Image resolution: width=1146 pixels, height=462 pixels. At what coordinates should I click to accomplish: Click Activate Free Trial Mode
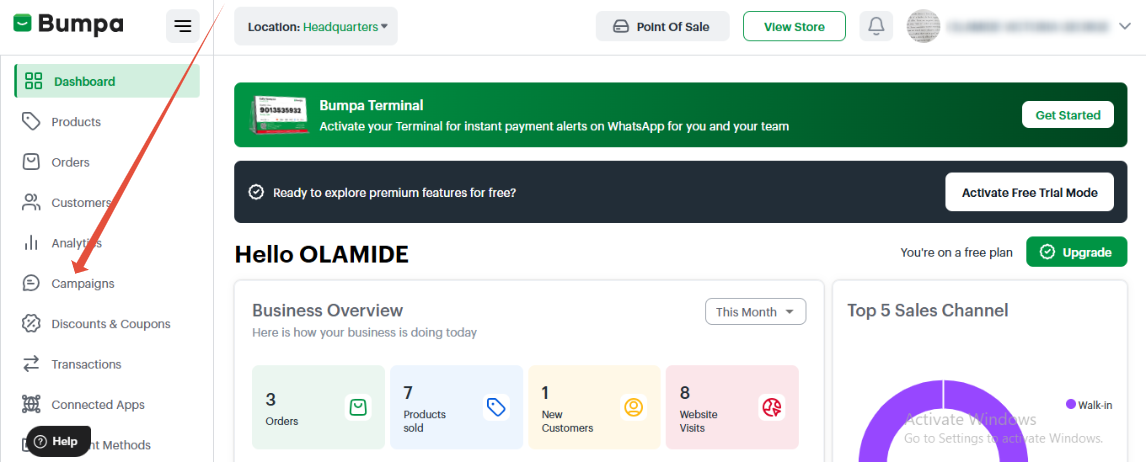[1029, 192]
